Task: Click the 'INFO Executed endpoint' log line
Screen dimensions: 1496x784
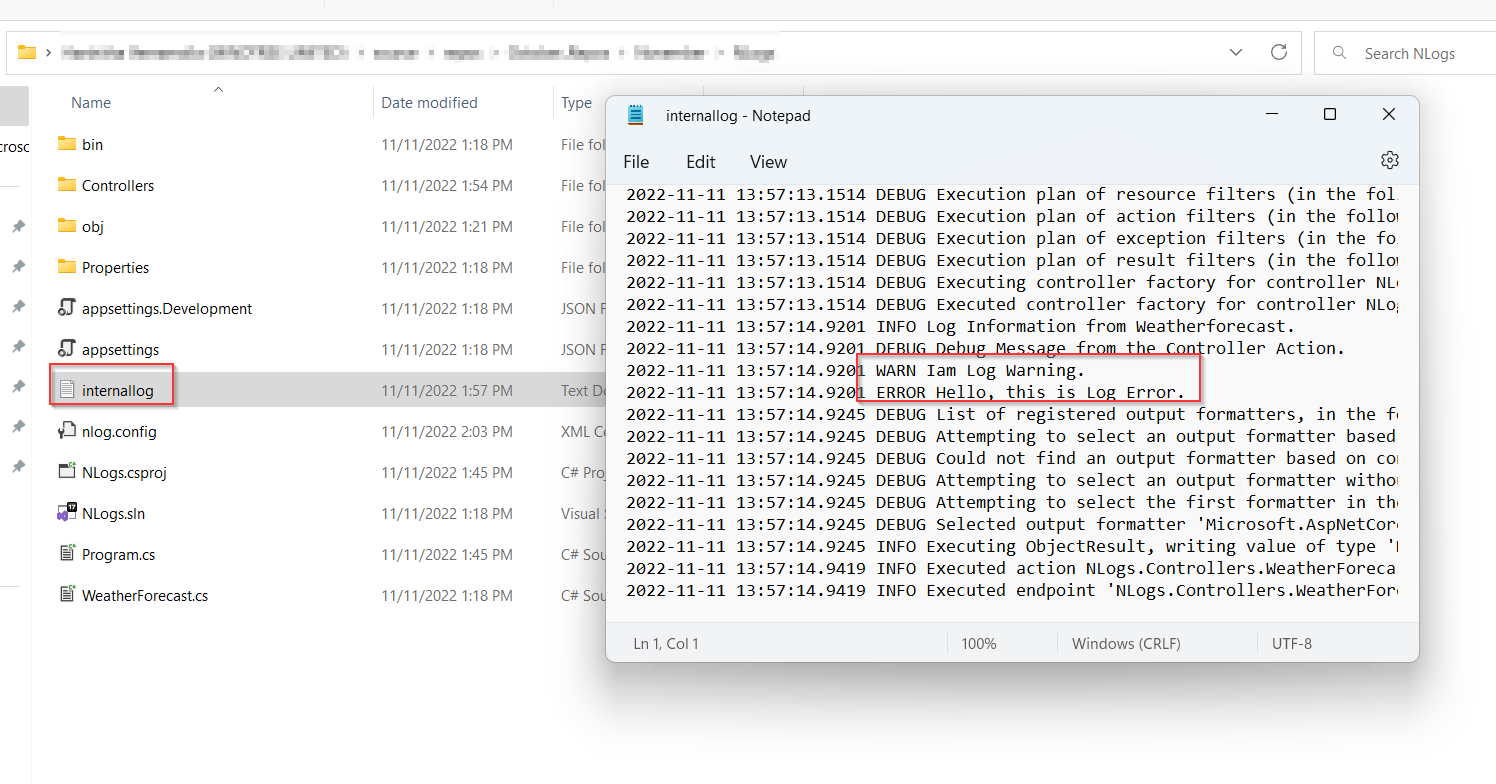Action: [x=1011, y=591]
